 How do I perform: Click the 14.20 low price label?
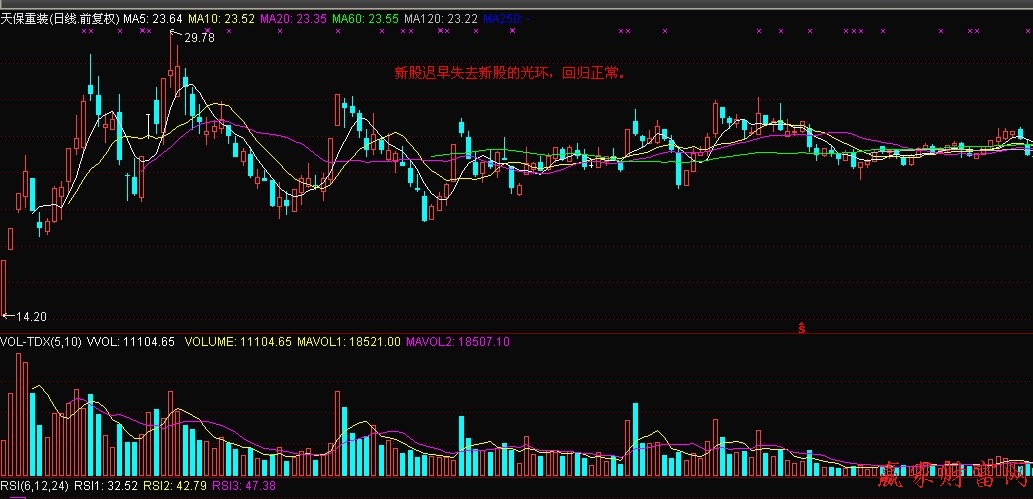(30, 316)
